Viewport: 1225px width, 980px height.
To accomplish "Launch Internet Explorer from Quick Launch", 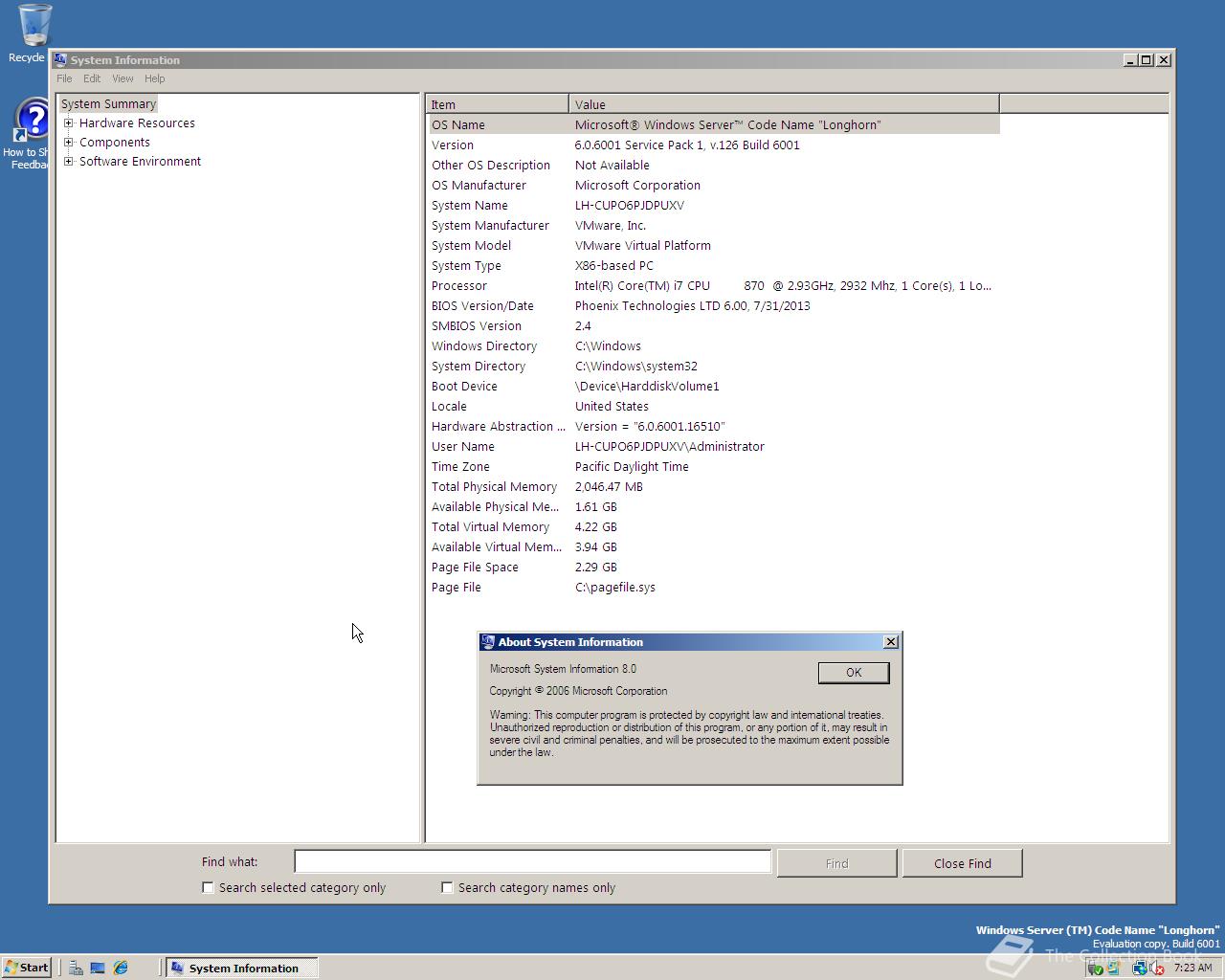I will click(x=121, y=969).
